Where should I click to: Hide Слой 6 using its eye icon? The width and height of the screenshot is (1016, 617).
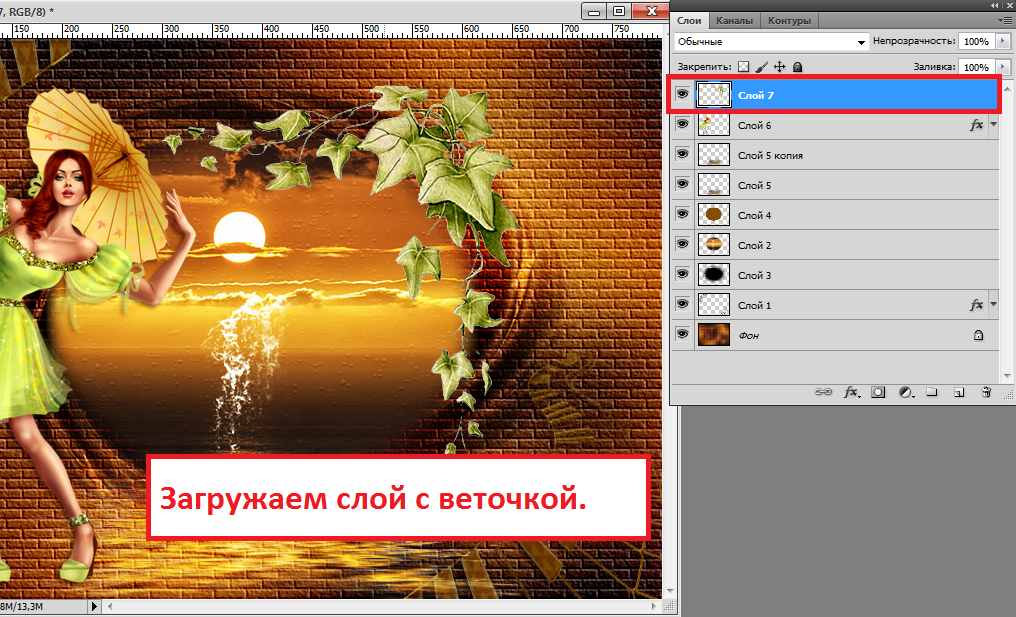[x=682, y=125]
